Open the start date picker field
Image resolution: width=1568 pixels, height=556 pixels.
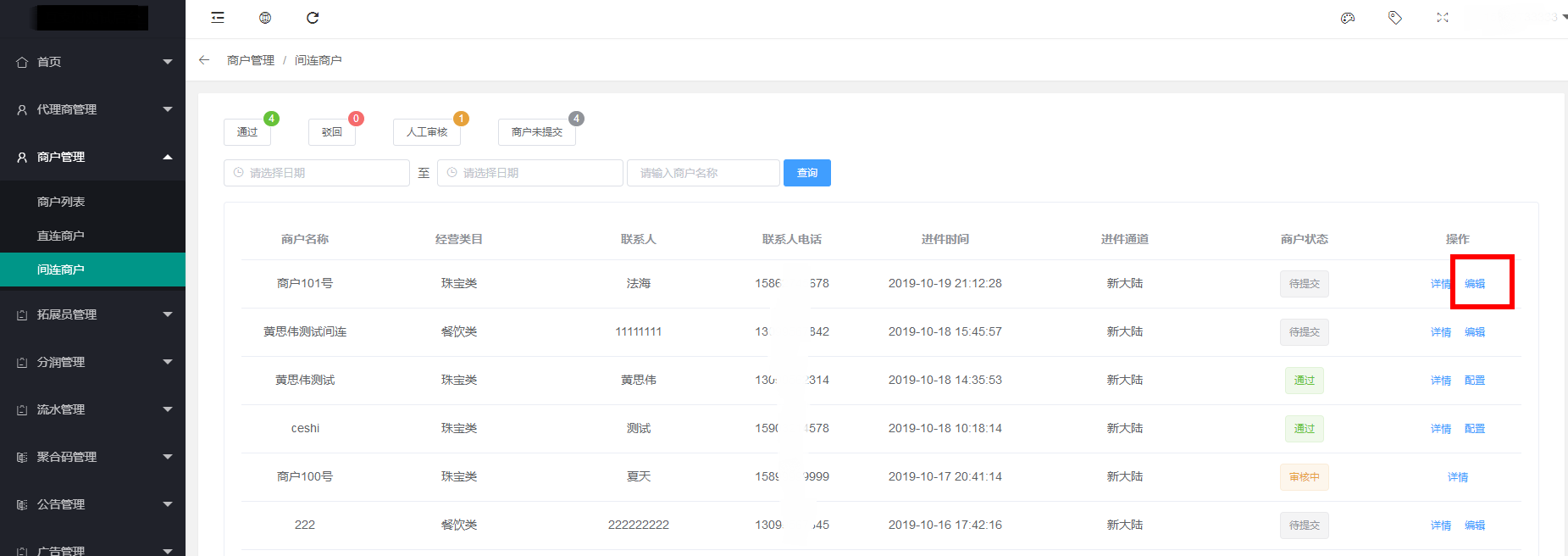[x=317, y=173]
